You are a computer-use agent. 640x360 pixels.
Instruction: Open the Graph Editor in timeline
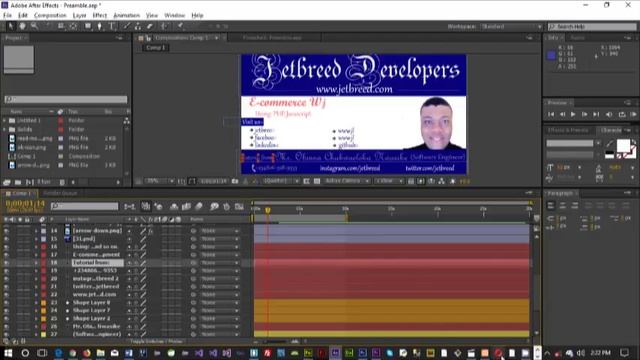click(239, 207)
